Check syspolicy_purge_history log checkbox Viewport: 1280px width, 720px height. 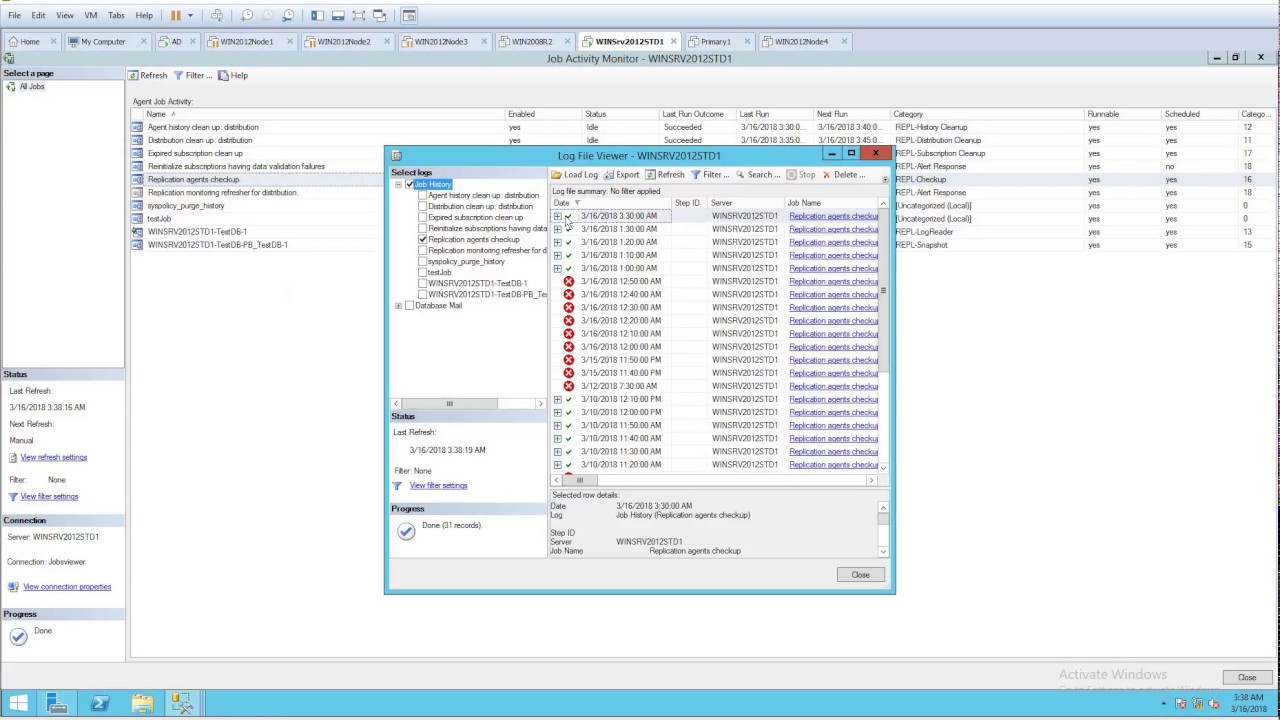(422, 261)
